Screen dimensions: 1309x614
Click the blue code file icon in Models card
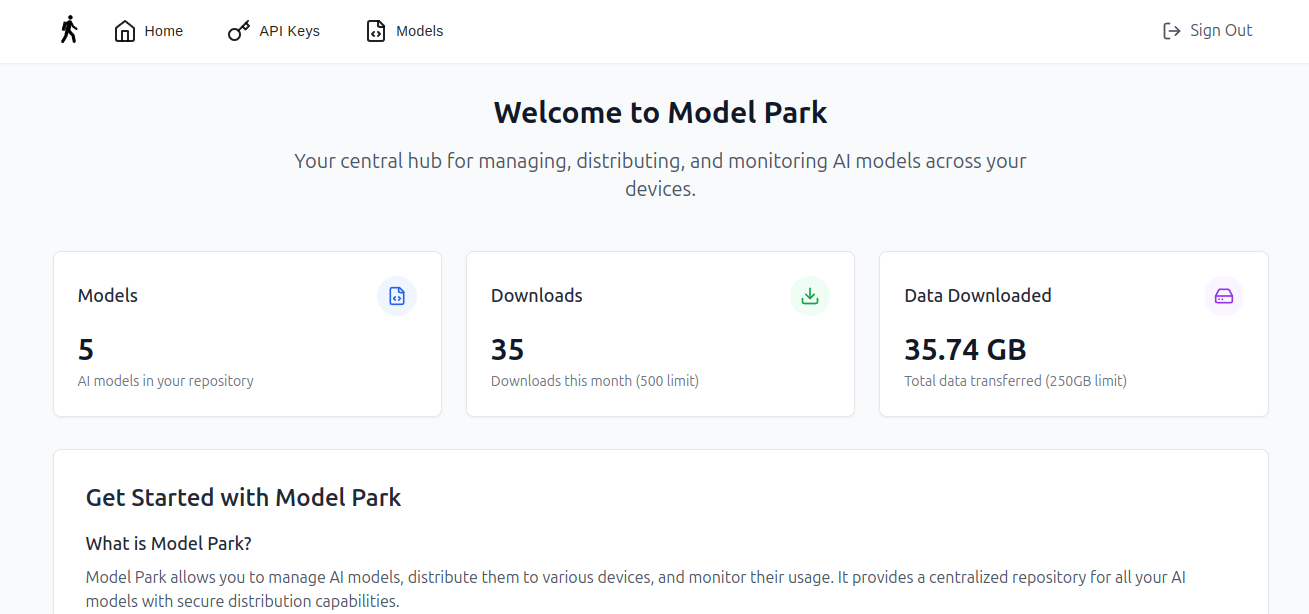pos(397,296)
